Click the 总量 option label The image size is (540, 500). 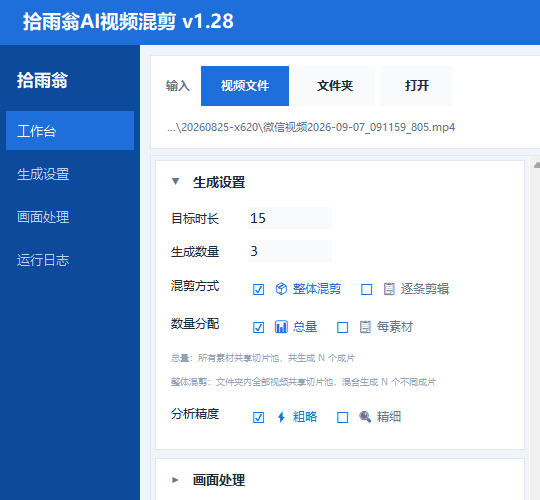[305, 326]
